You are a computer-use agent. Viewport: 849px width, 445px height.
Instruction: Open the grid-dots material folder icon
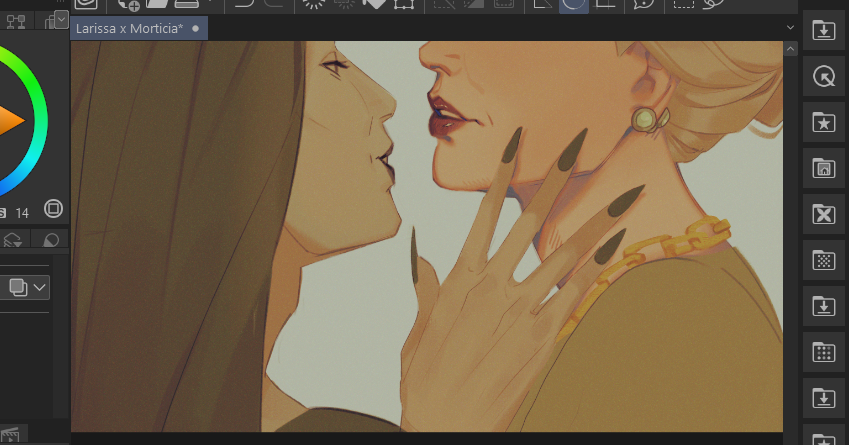[824, 352]
